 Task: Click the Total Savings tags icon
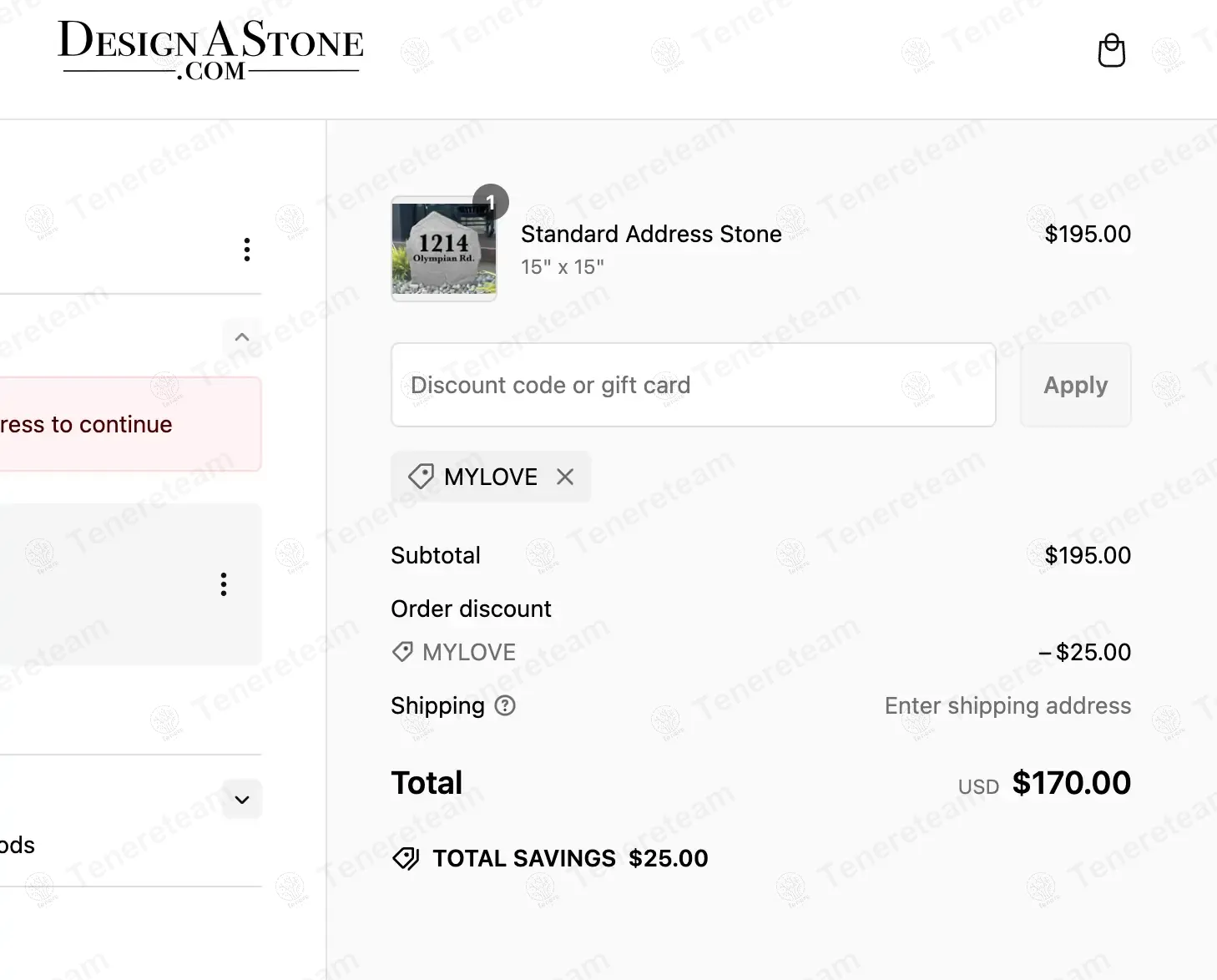(406, 858)
